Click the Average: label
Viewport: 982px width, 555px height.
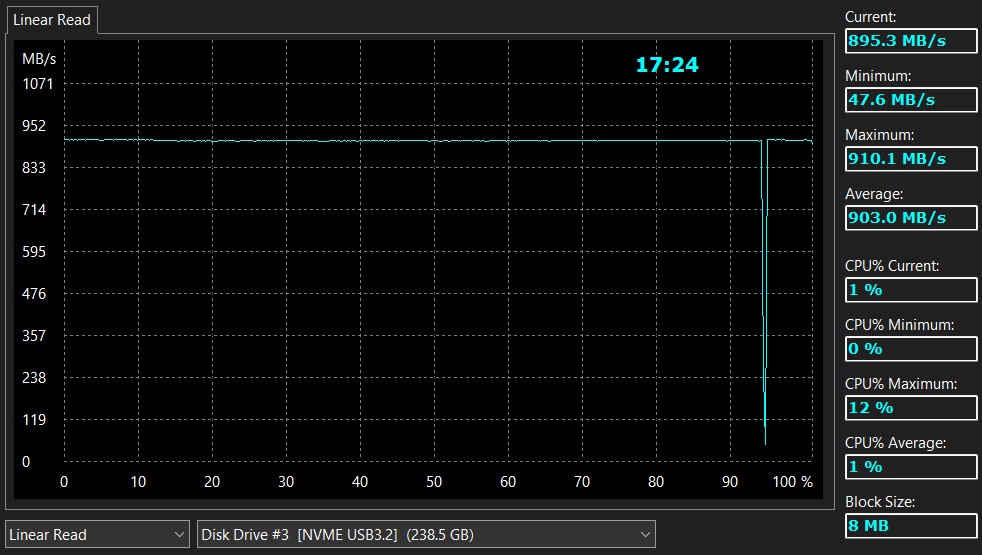tap(874, 194)
